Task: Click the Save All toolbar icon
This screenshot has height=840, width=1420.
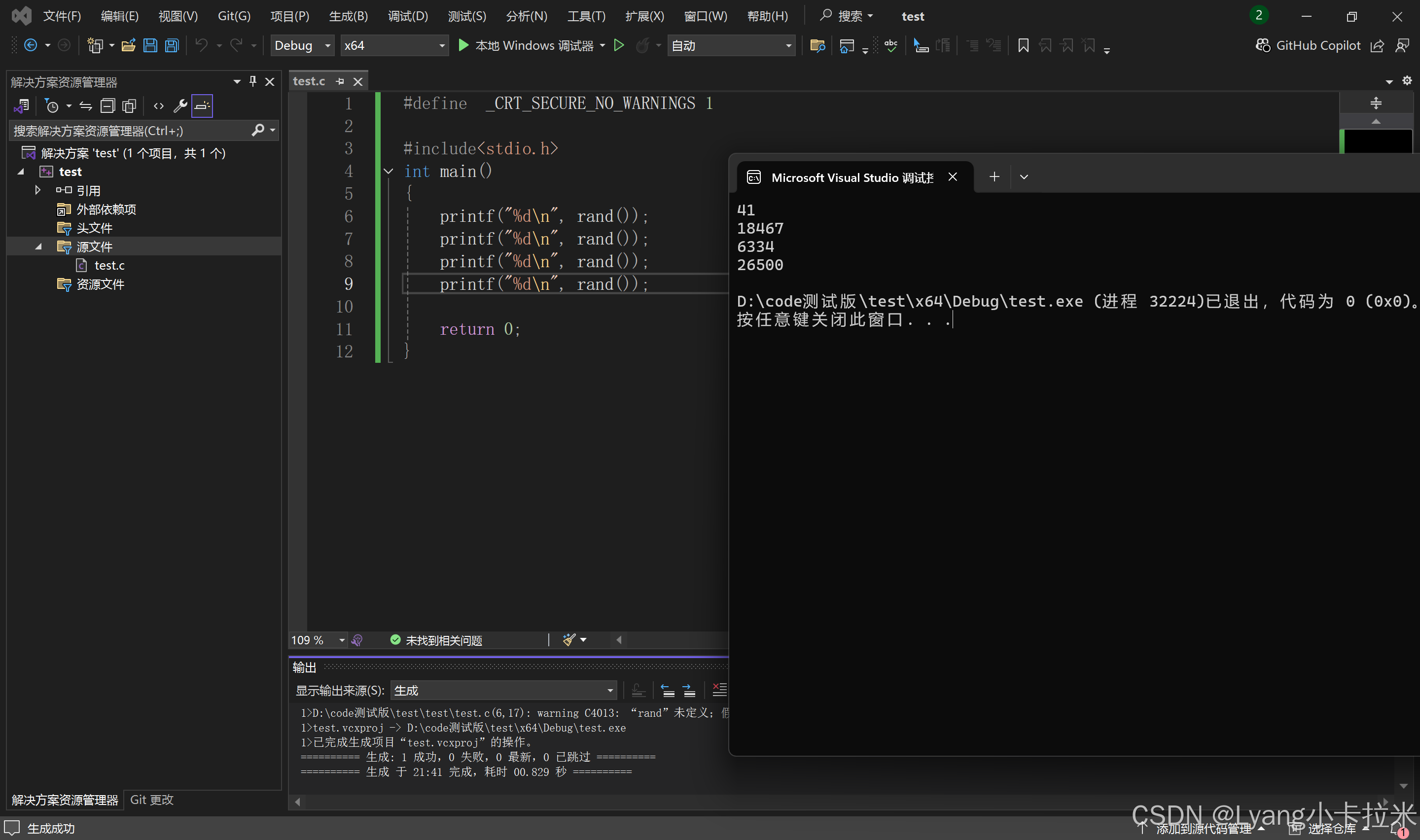Action: (172, 45)
